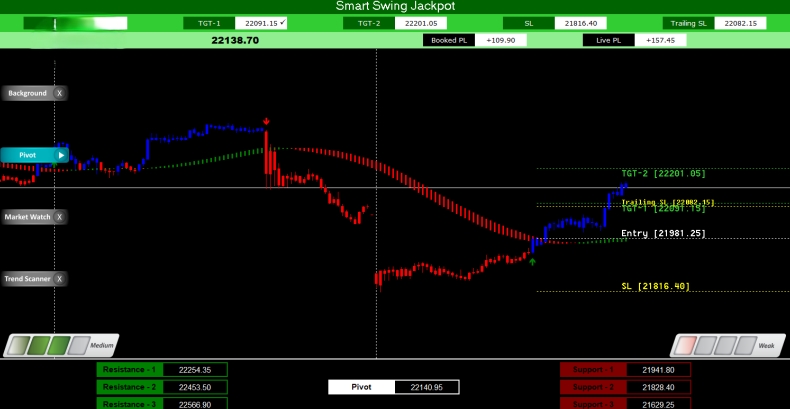790x409 pixels.
Task: Open the Market Watch panel tab
Action: pos(27,216)
